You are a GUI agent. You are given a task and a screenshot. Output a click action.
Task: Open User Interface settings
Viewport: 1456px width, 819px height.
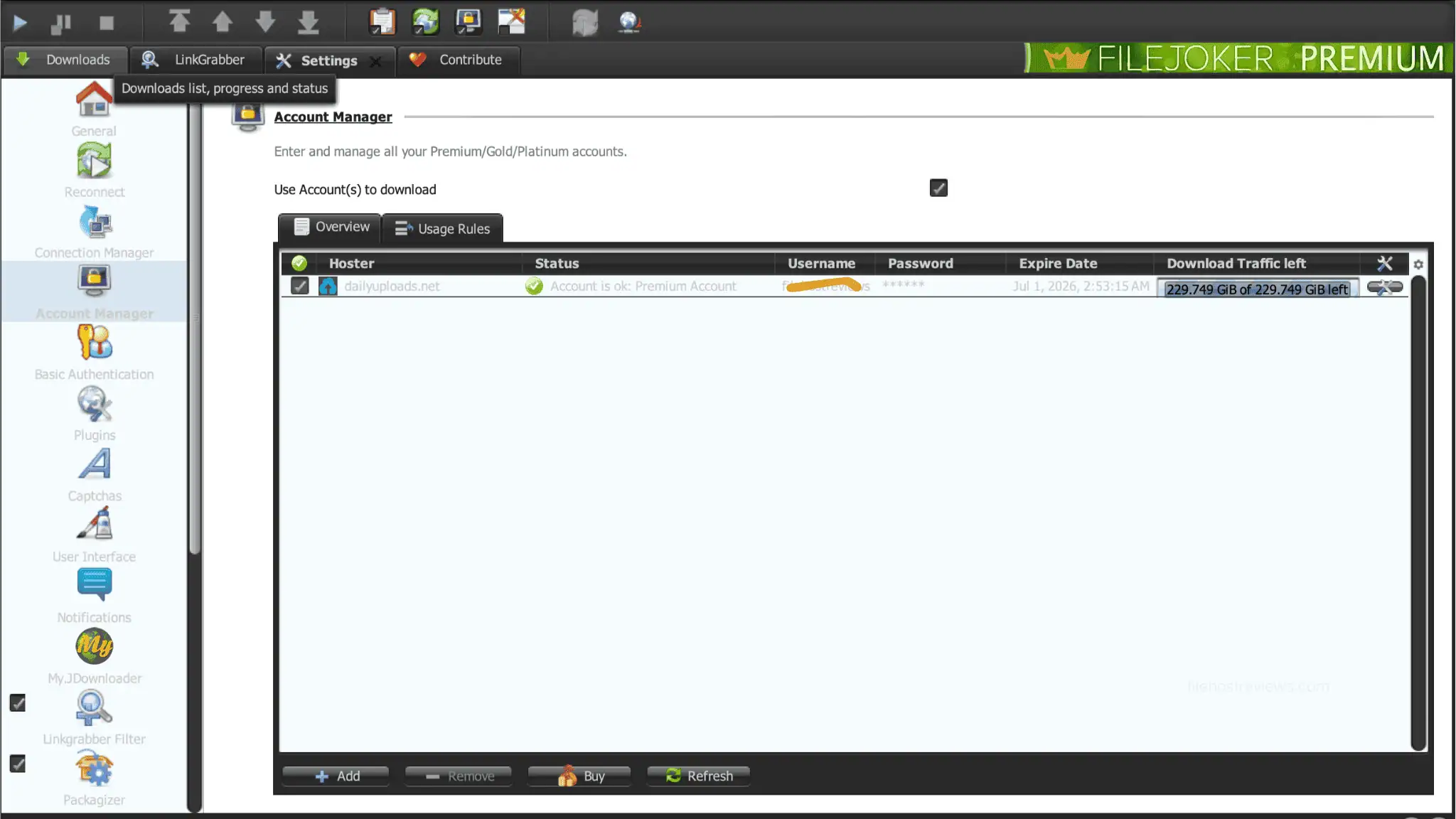tap(94, 535)
